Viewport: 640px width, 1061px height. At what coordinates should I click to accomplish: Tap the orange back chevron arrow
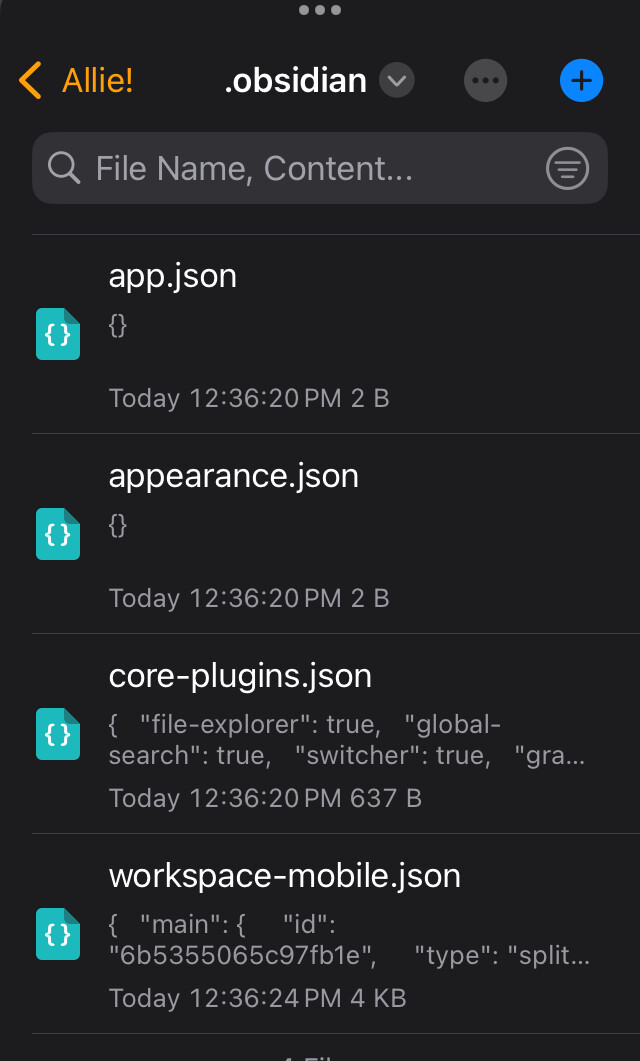30,81
